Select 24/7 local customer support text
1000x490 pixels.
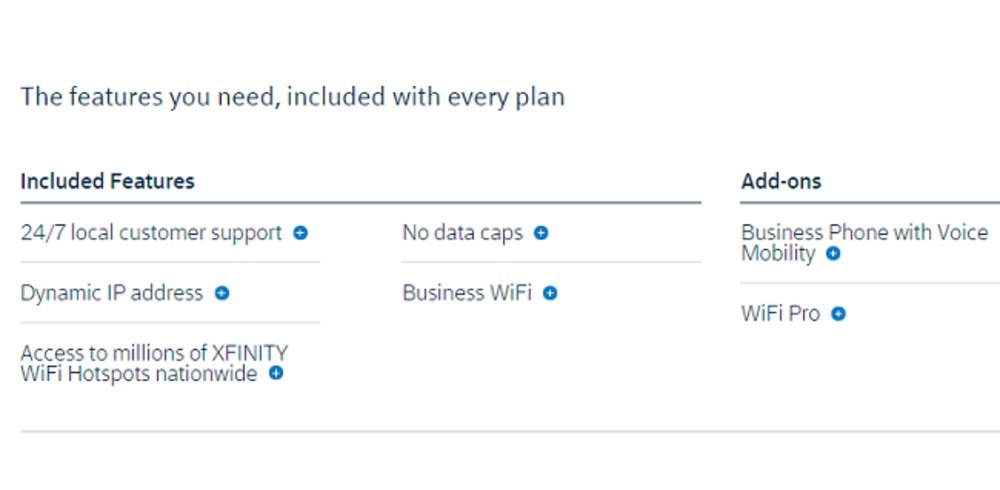[151, 233]
